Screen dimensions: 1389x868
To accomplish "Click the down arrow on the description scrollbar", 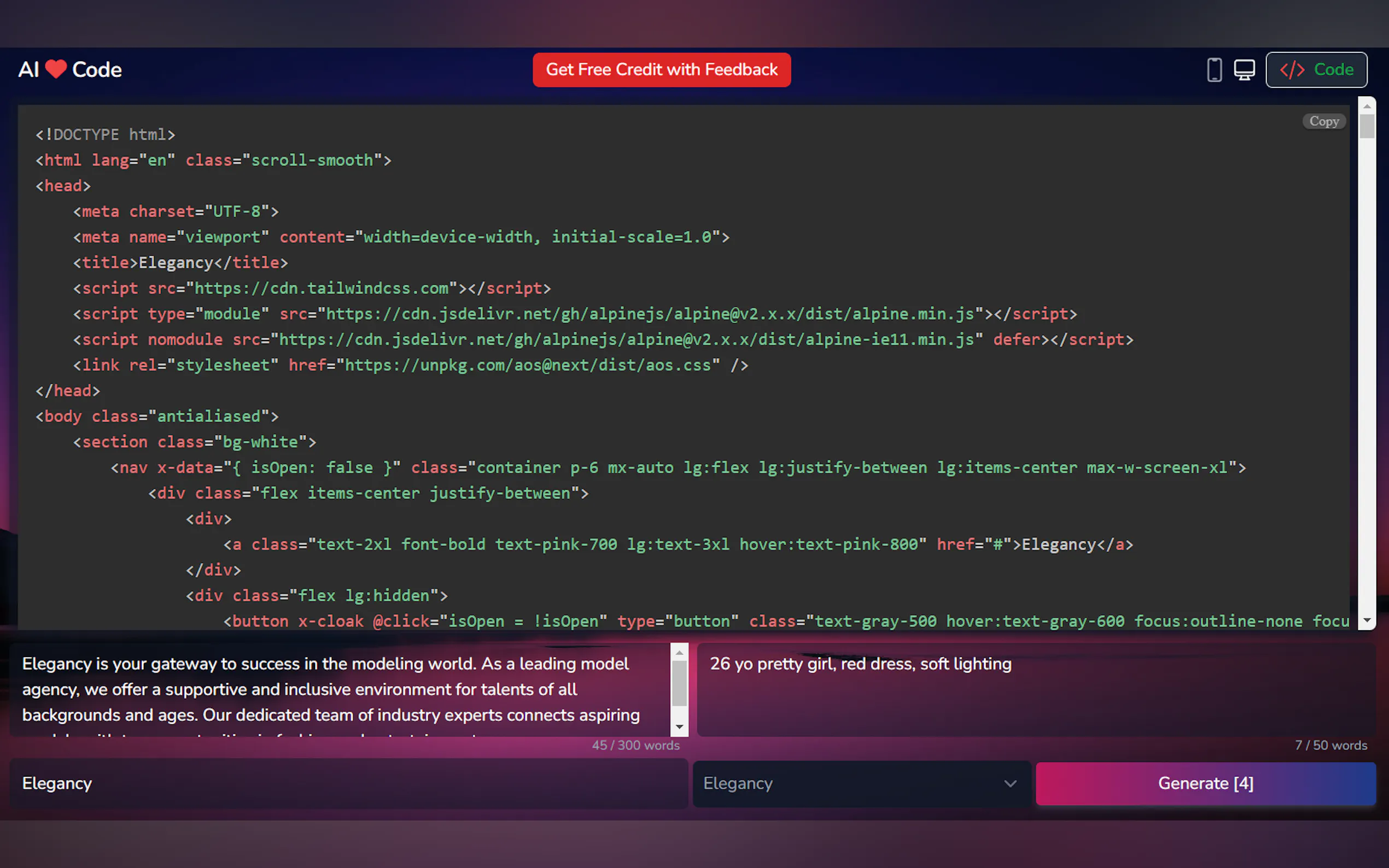I will coord(679,726).
